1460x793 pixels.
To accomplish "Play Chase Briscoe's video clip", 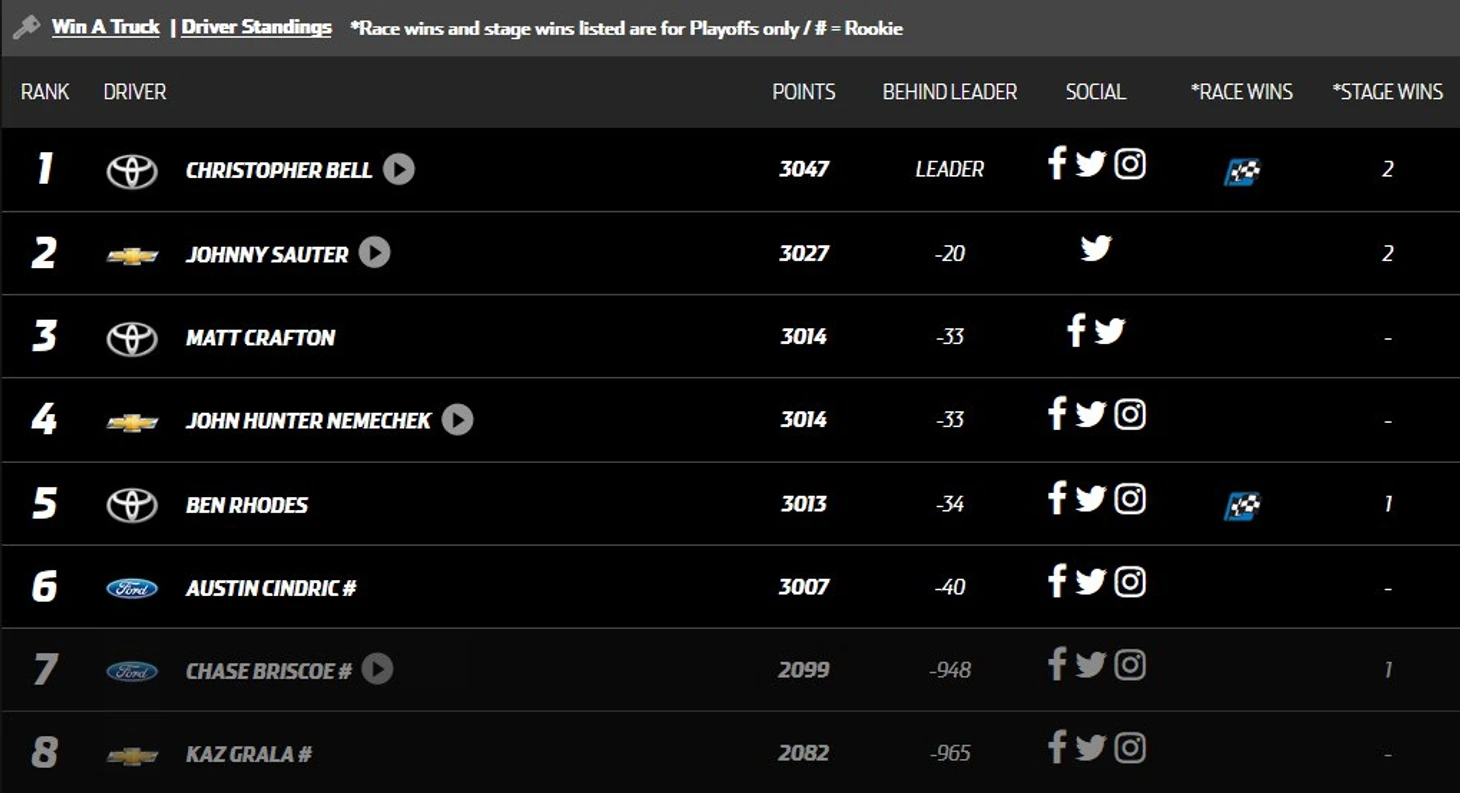I will 377,668.
